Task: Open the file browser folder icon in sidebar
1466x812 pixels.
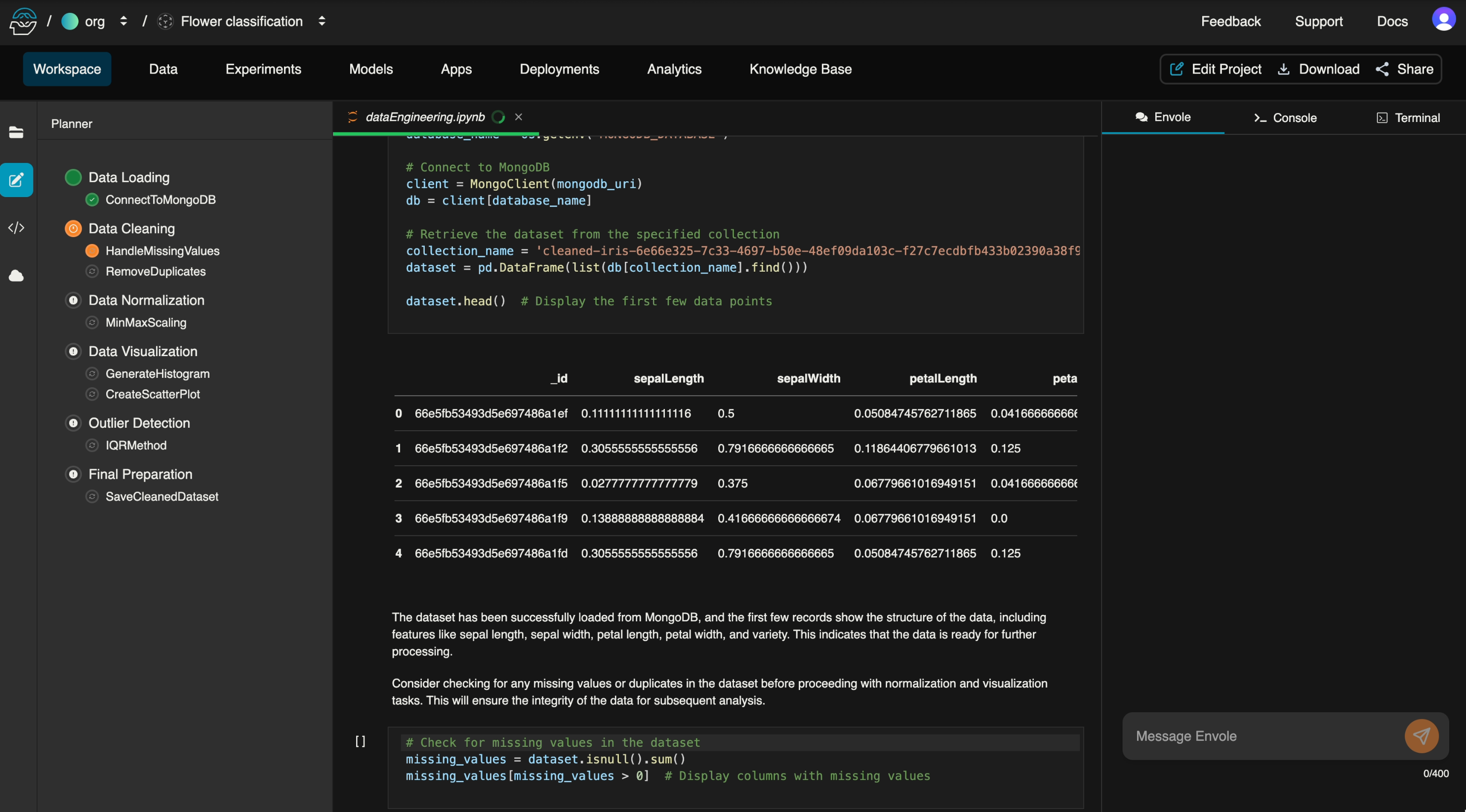Action: point(16,132)
